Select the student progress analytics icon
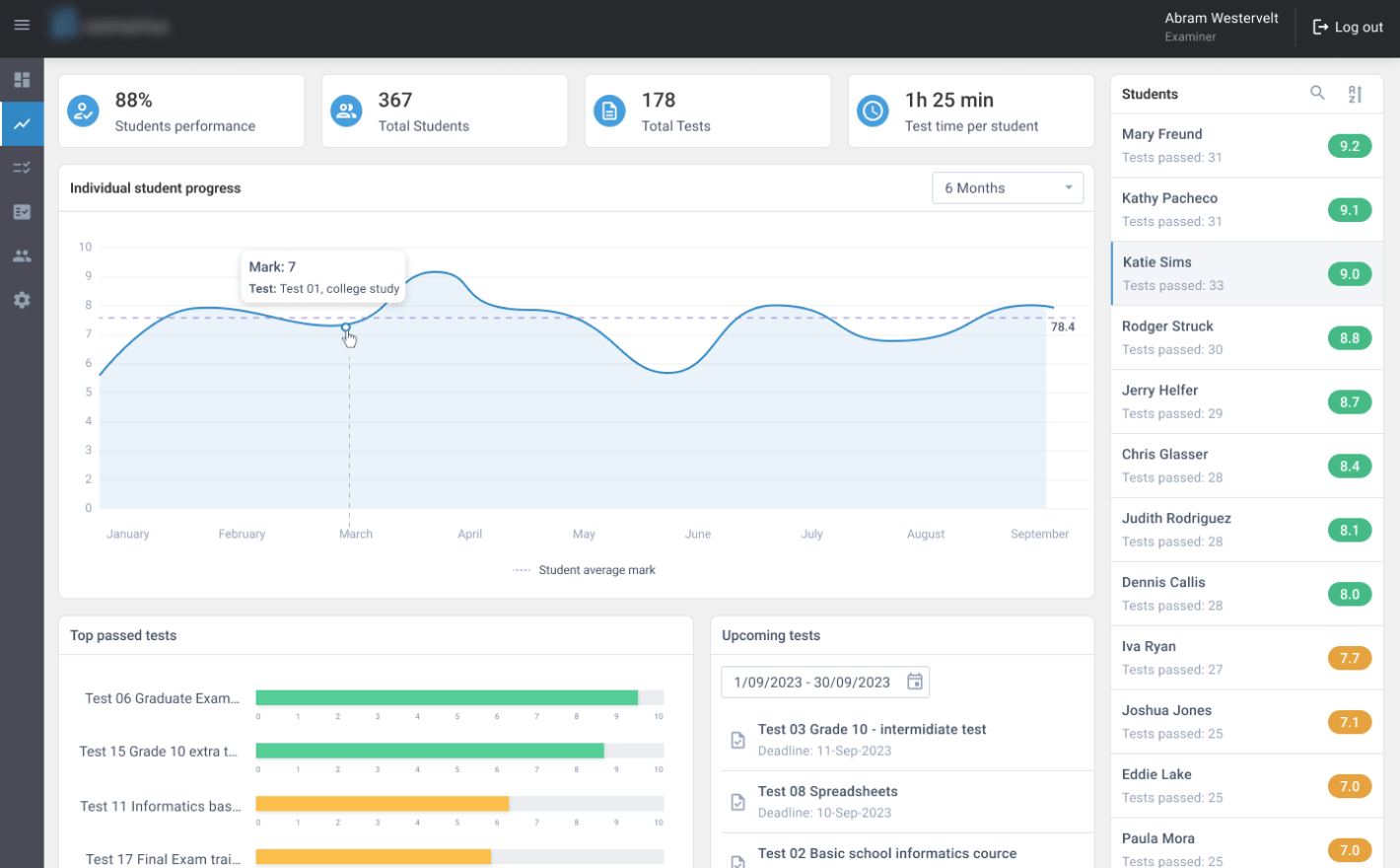1400x868 pixels. [22, 123]
